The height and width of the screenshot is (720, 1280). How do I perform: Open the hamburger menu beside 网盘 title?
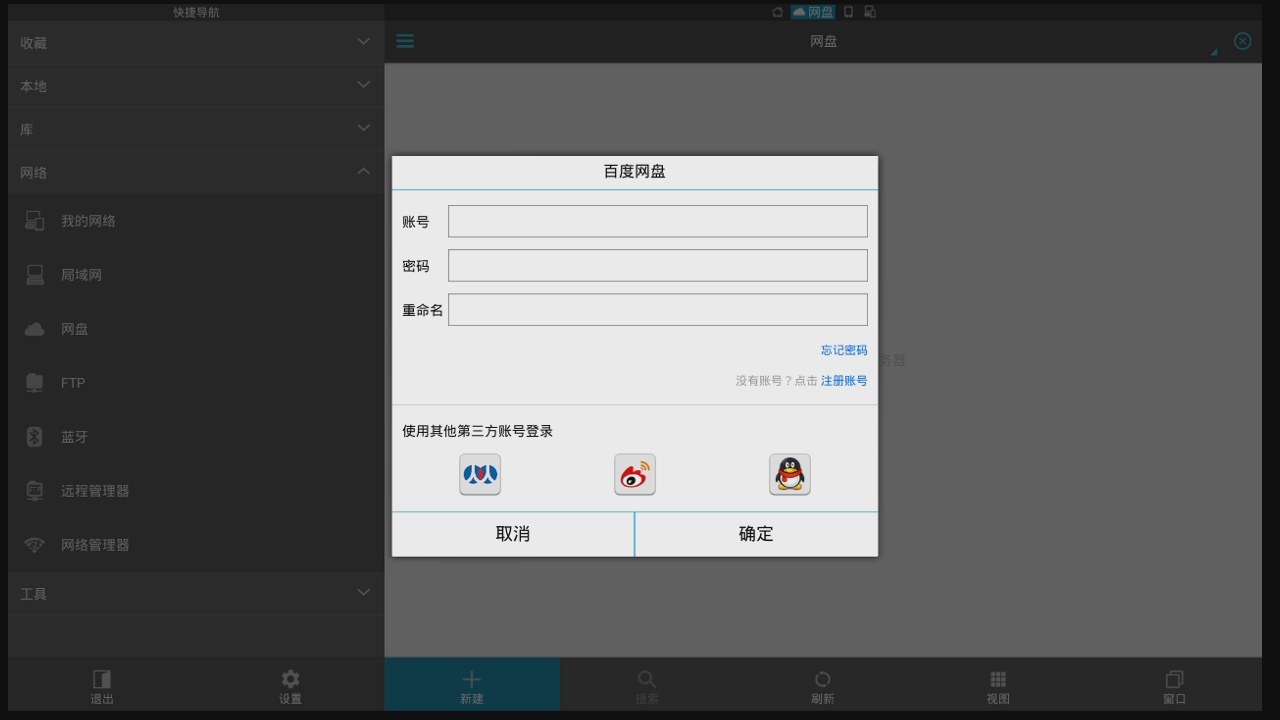point(405,41)
